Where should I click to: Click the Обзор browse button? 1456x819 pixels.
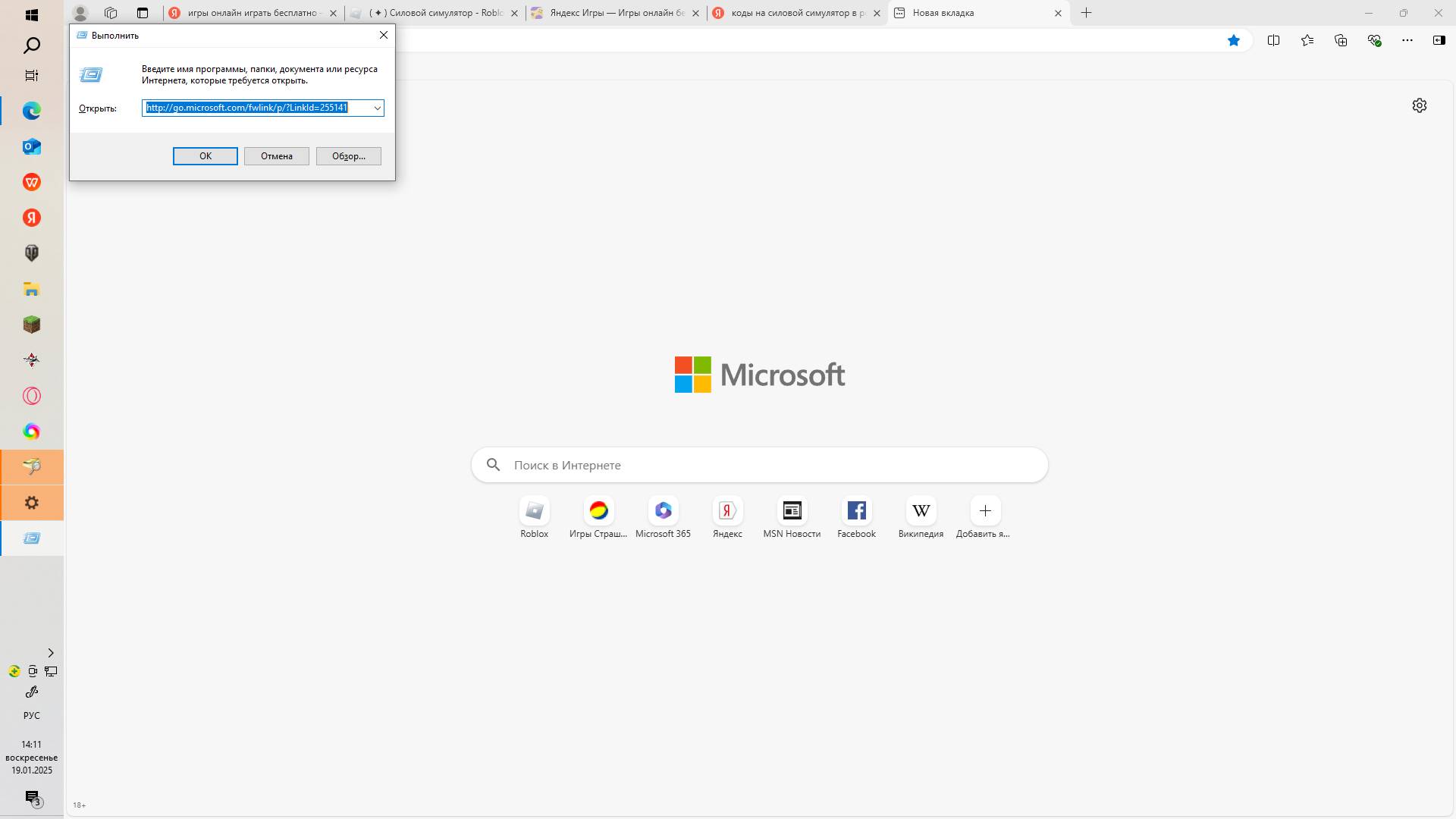pyautogui.click(x=348, y=156)
